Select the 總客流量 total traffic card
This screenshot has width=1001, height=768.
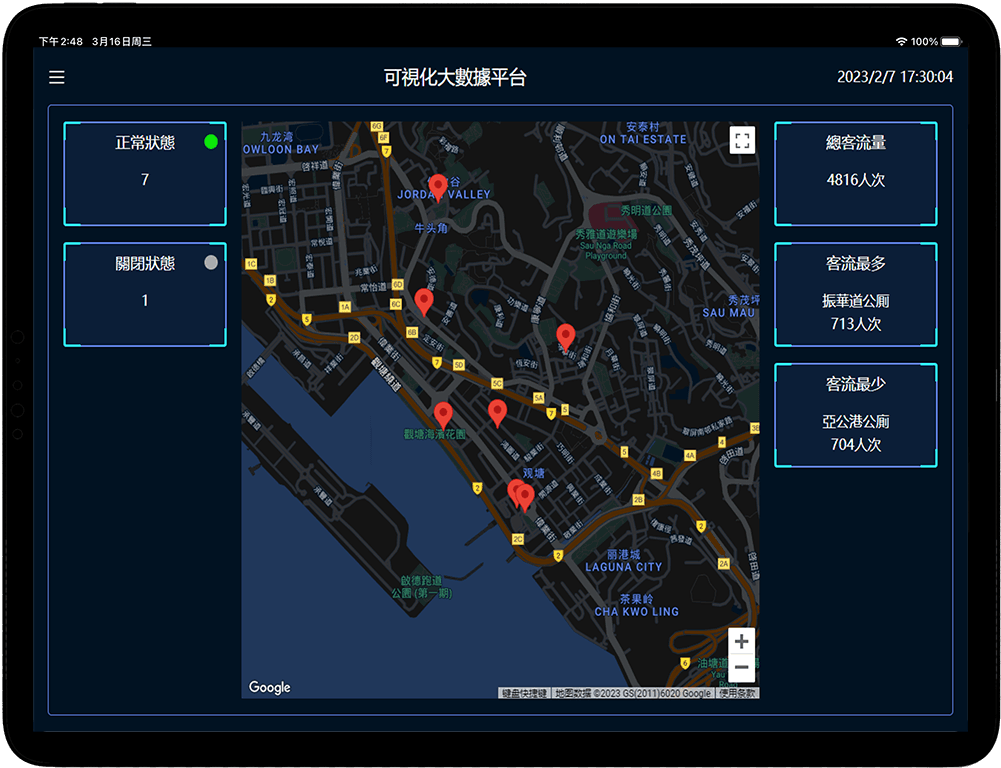(x=855, y=172)
